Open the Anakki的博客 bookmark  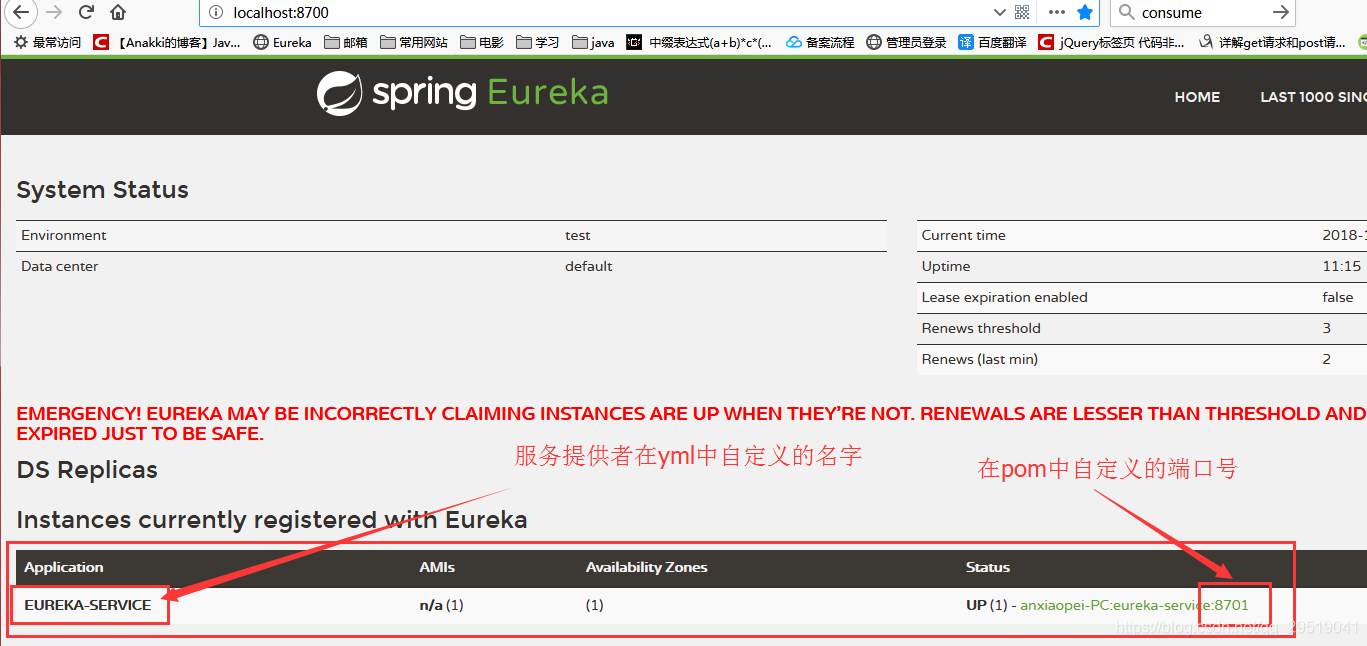[167, 42]
